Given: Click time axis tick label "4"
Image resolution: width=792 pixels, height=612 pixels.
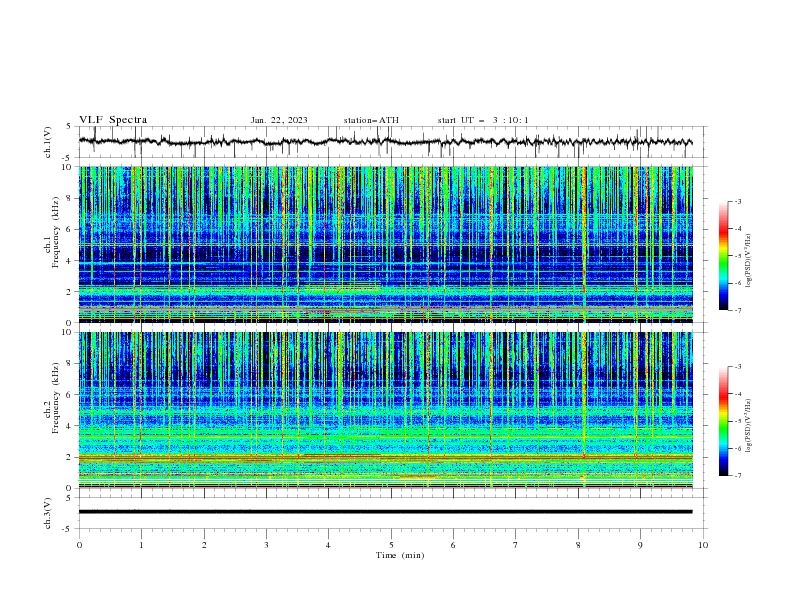Looking at the screenshot, I should coord(328,545).
